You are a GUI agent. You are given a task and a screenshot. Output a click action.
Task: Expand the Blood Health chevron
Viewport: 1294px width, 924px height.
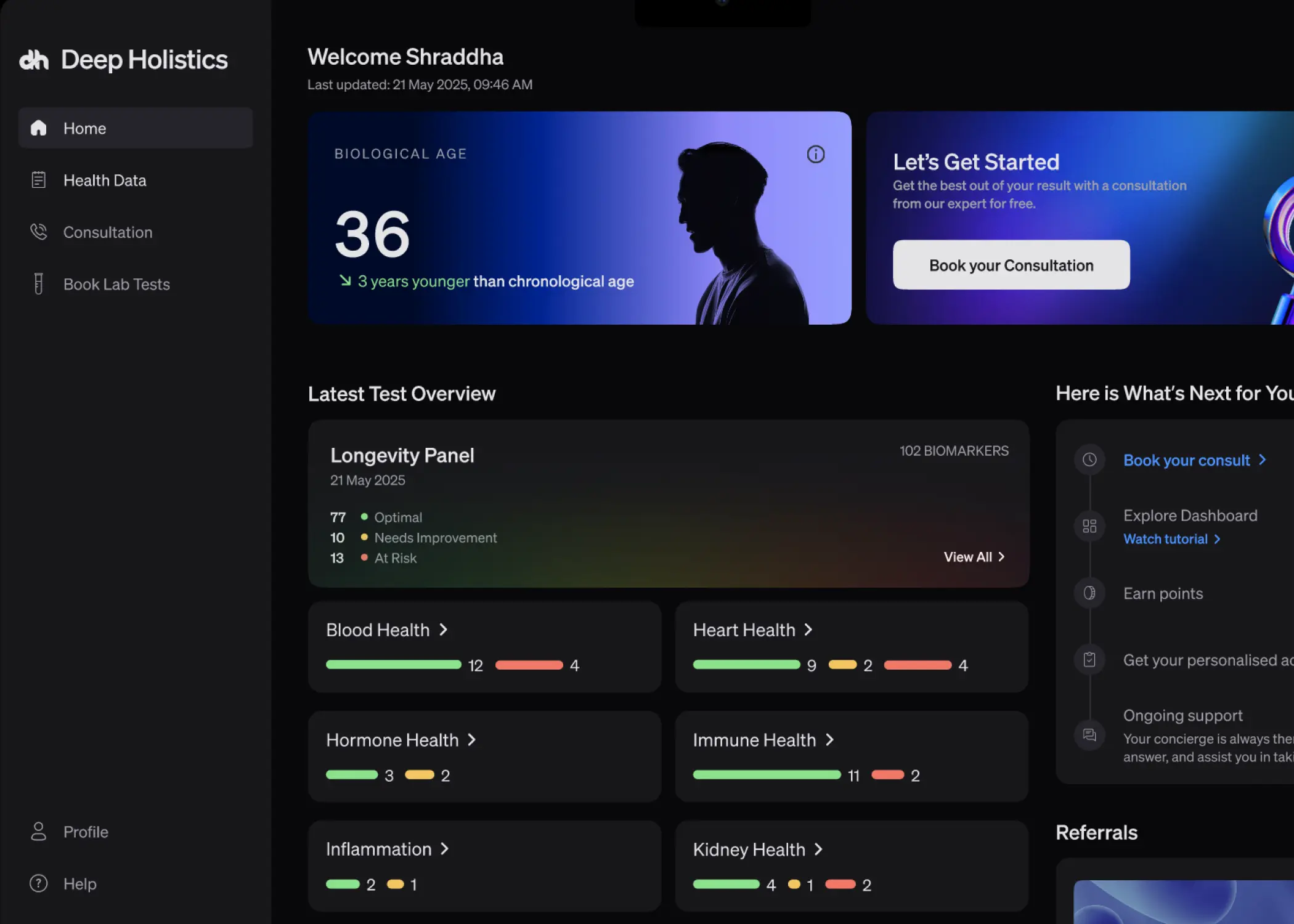443,630
